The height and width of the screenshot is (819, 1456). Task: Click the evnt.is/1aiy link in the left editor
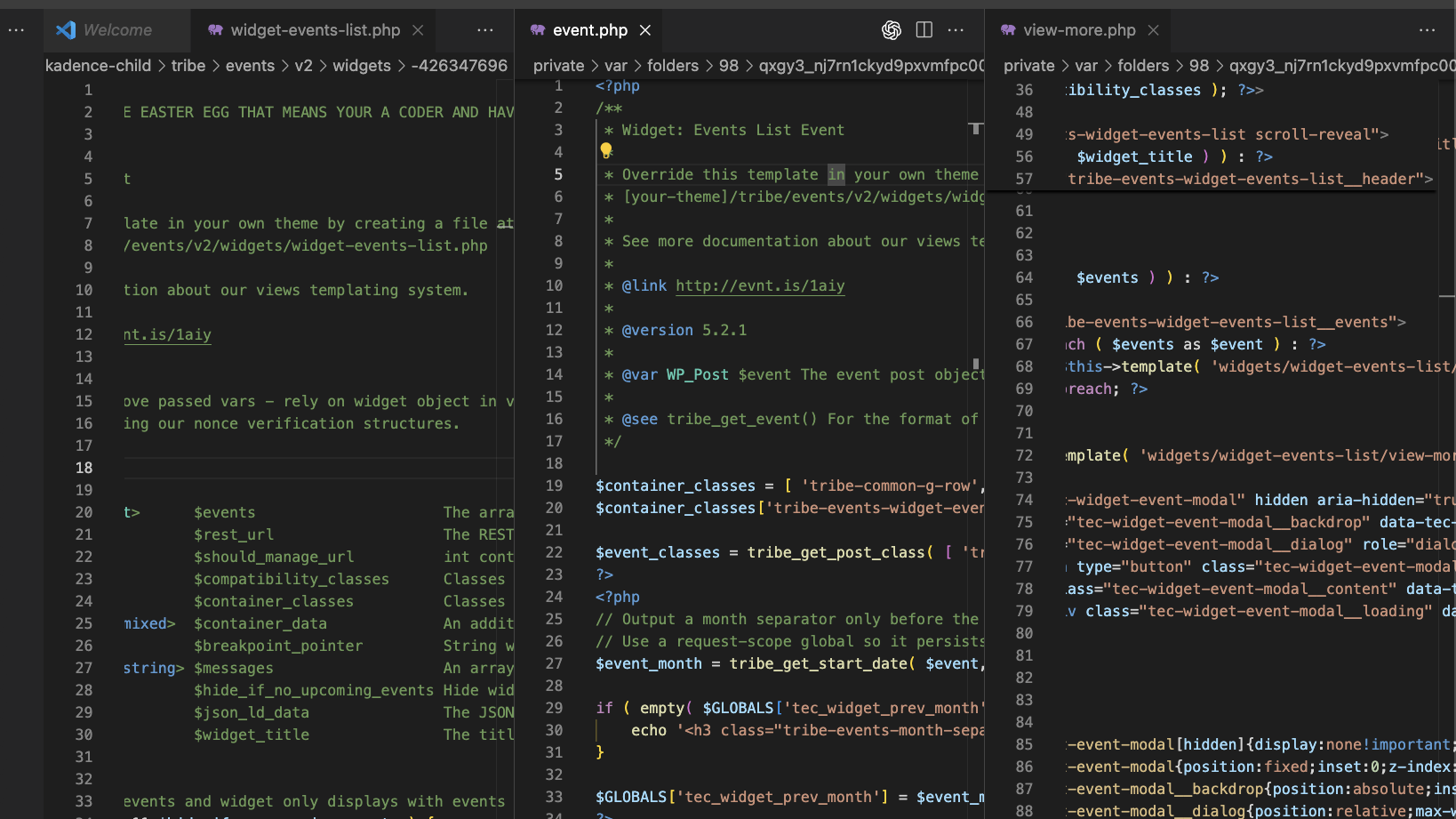167,334
